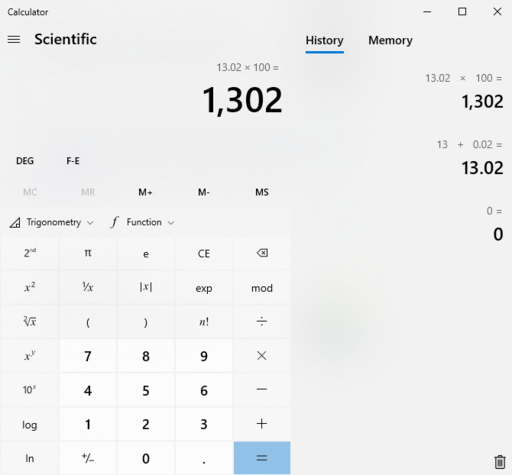Tap number key 3
The width and height of the screenshot is (512, 475).
point(204,424)
